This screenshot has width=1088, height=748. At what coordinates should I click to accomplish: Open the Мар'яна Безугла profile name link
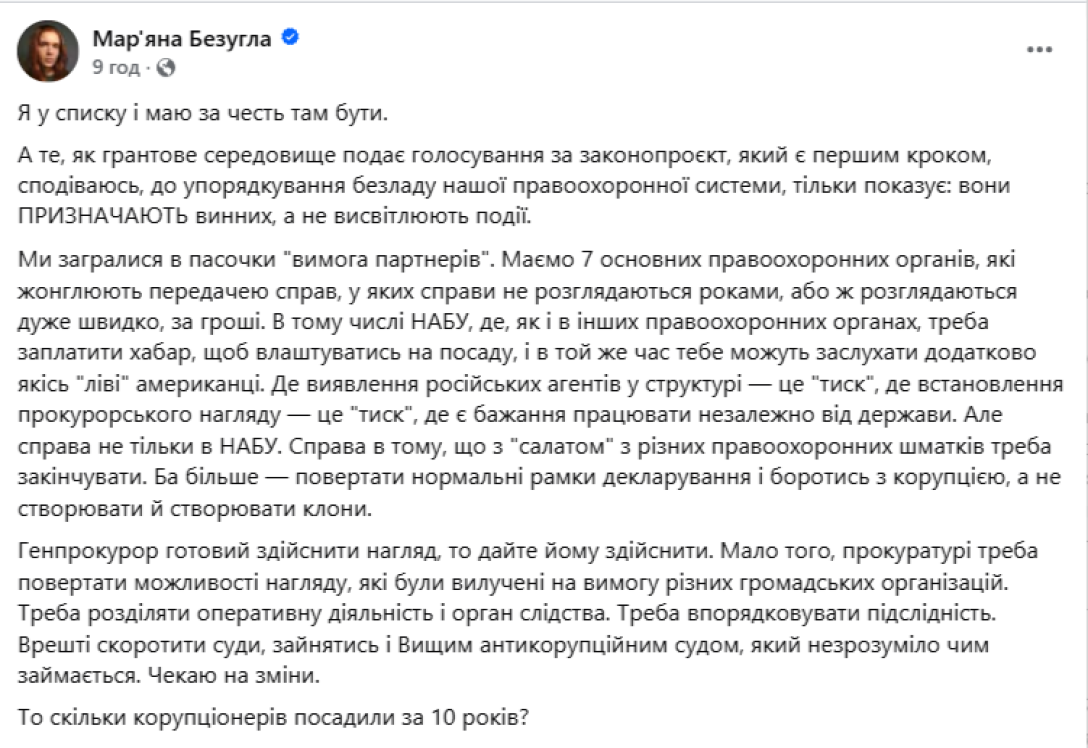184,39
